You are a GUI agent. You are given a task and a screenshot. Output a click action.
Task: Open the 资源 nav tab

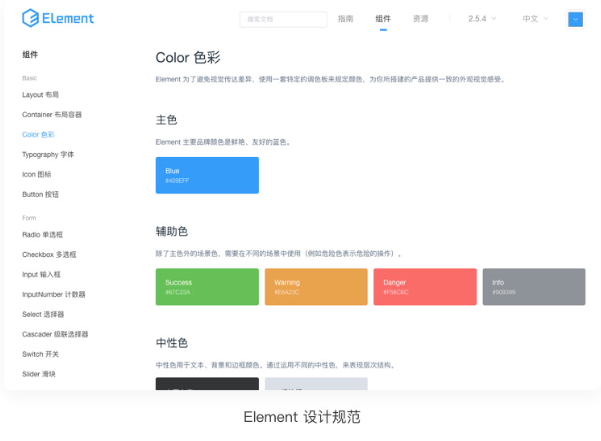tap(420, 19)
